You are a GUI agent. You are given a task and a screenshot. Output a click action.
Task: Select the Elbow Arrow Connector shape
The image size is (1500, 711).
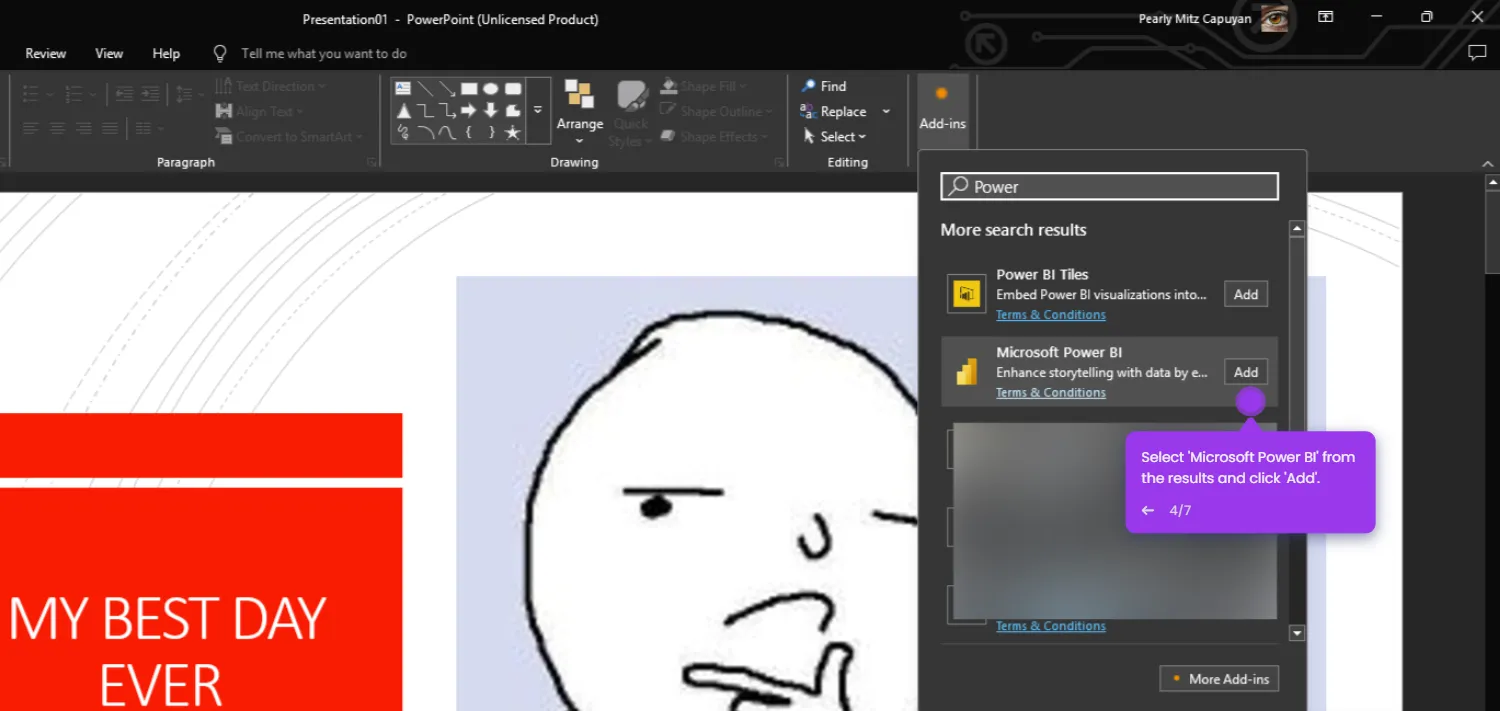447,110
